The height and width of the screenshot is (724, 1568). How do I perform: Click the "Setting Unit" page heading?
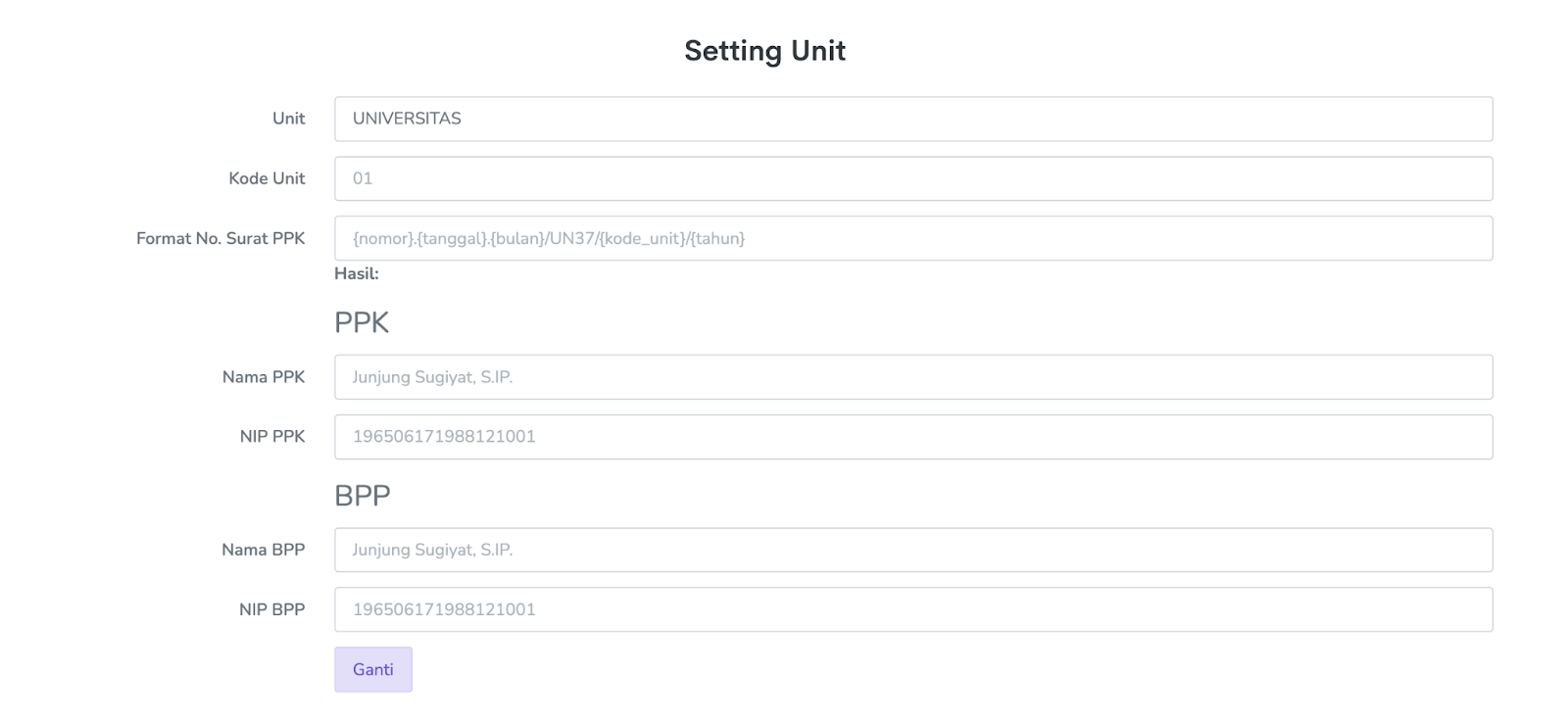pos(764,51)
